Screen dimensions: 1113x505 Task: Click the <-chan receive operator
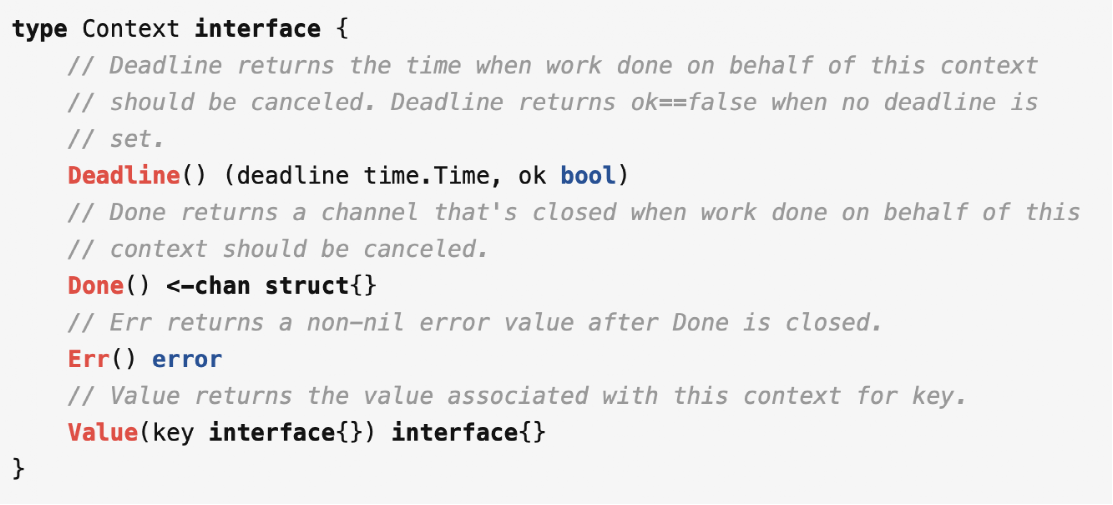point(208,286)
